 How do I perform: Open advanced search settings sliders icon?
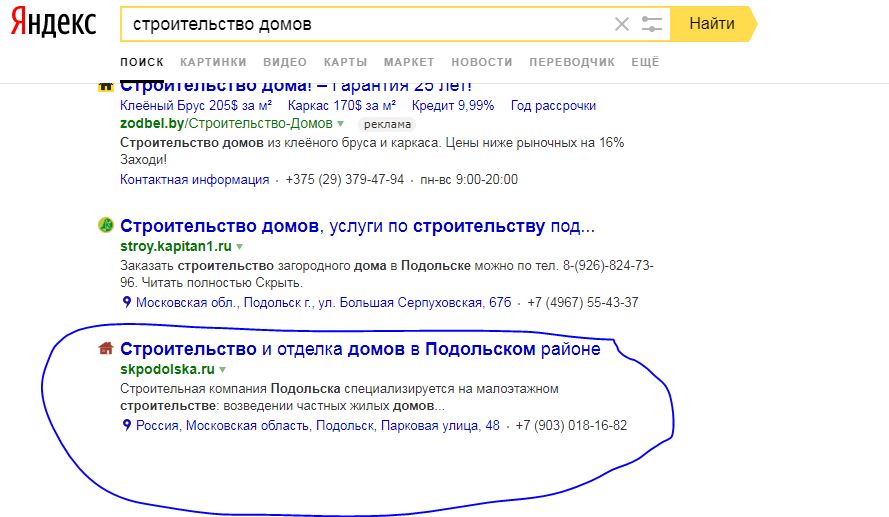point(651,24)
